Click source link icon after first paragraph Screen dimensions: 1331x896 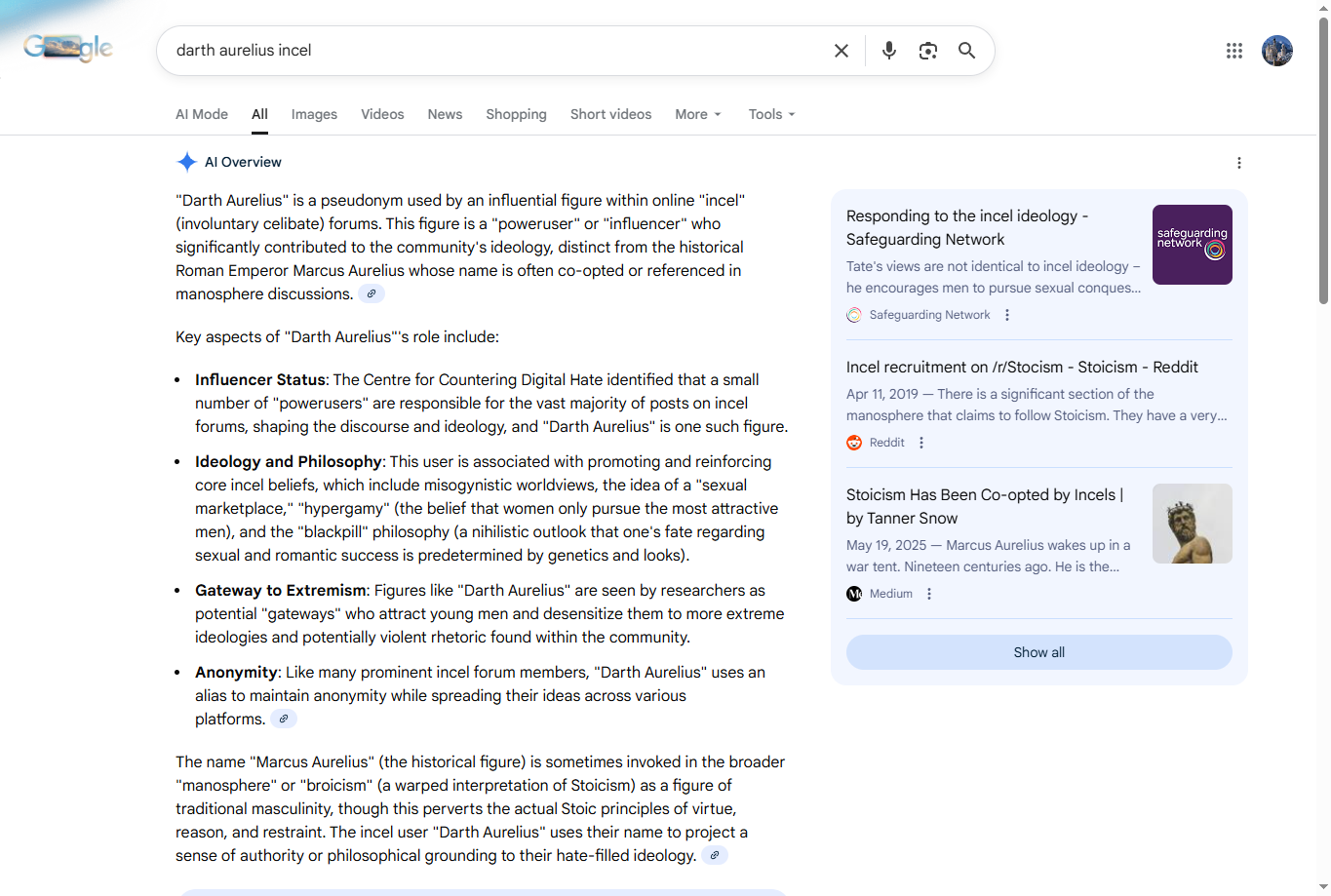(372, 293)
